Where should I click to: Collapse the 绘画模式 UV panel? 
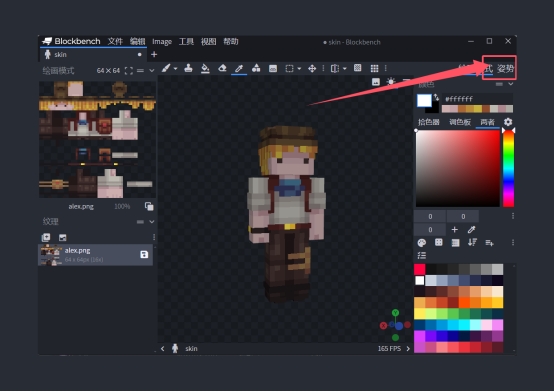(x=152, y=71)
